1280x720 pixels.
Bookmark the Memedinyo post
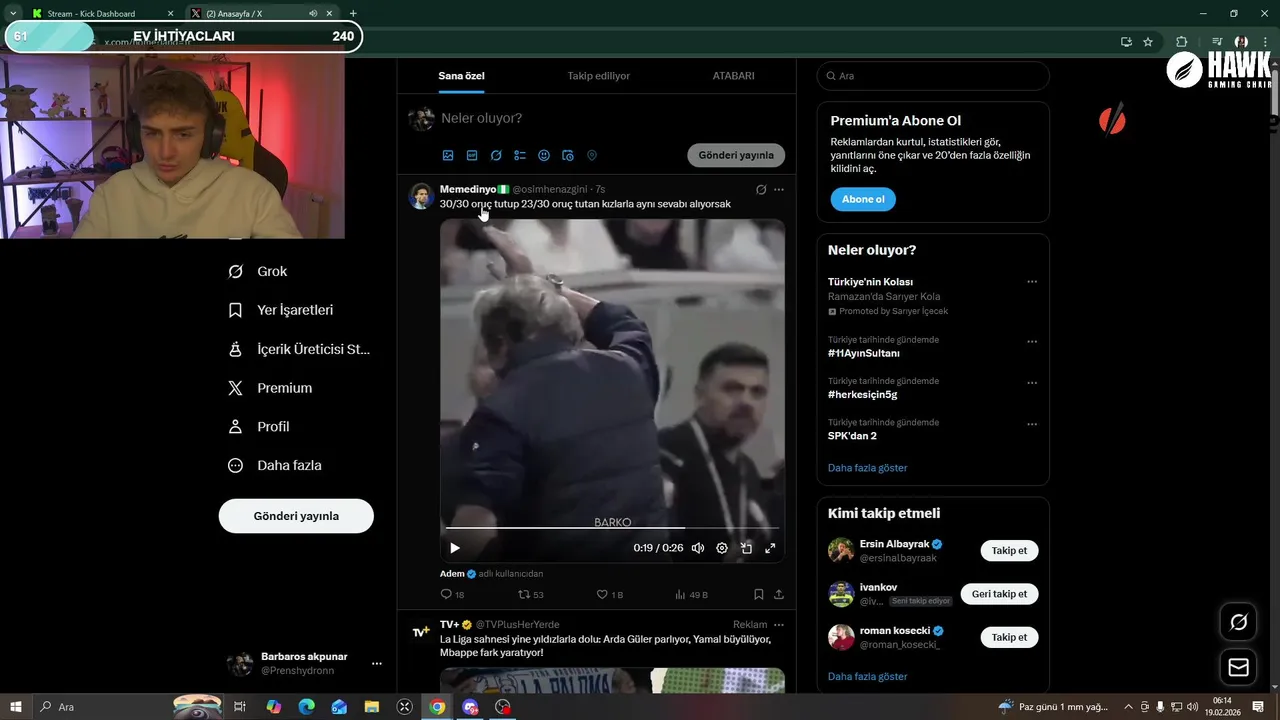(759, 594)
